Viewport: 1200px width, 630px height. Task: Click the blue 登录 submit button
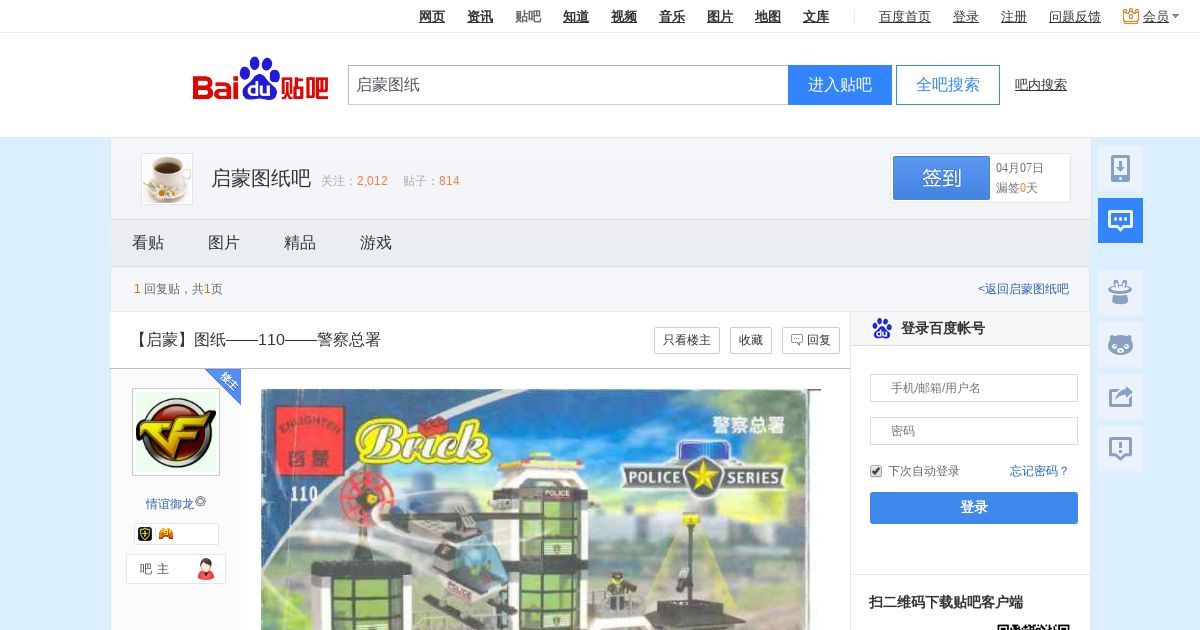(x=974, y=508)
